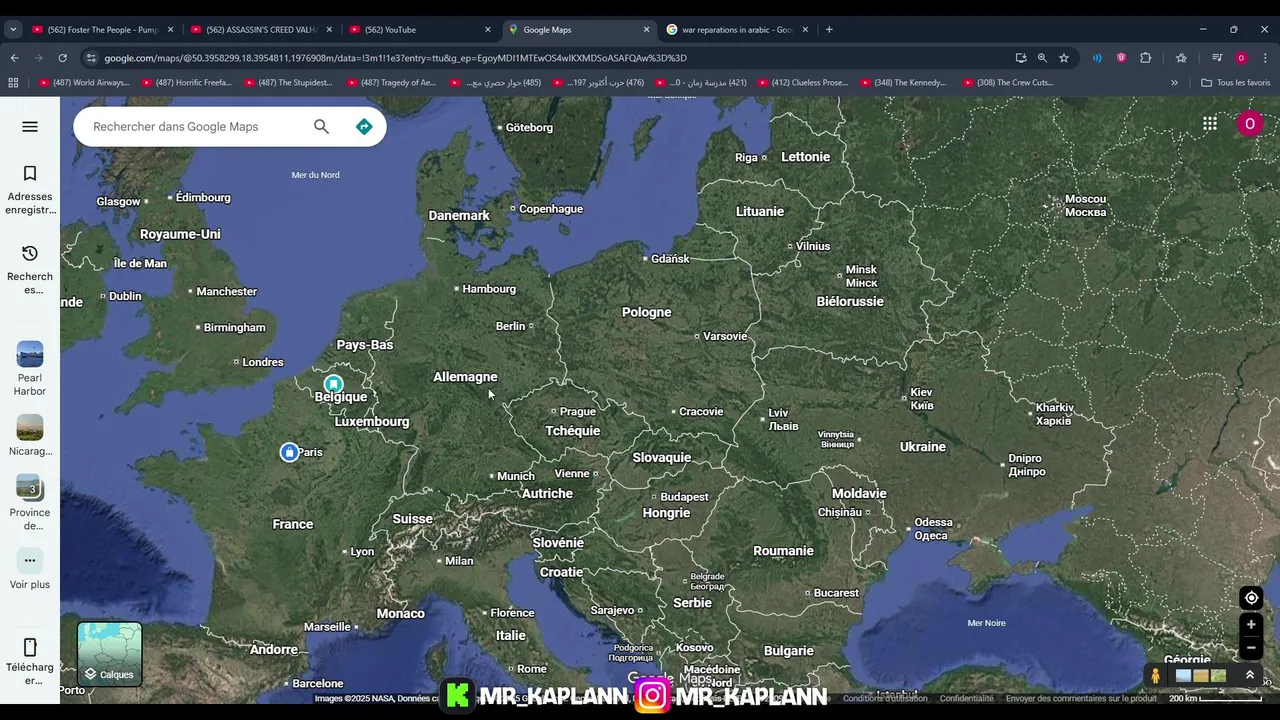Install app icon in address bar

1020,58
